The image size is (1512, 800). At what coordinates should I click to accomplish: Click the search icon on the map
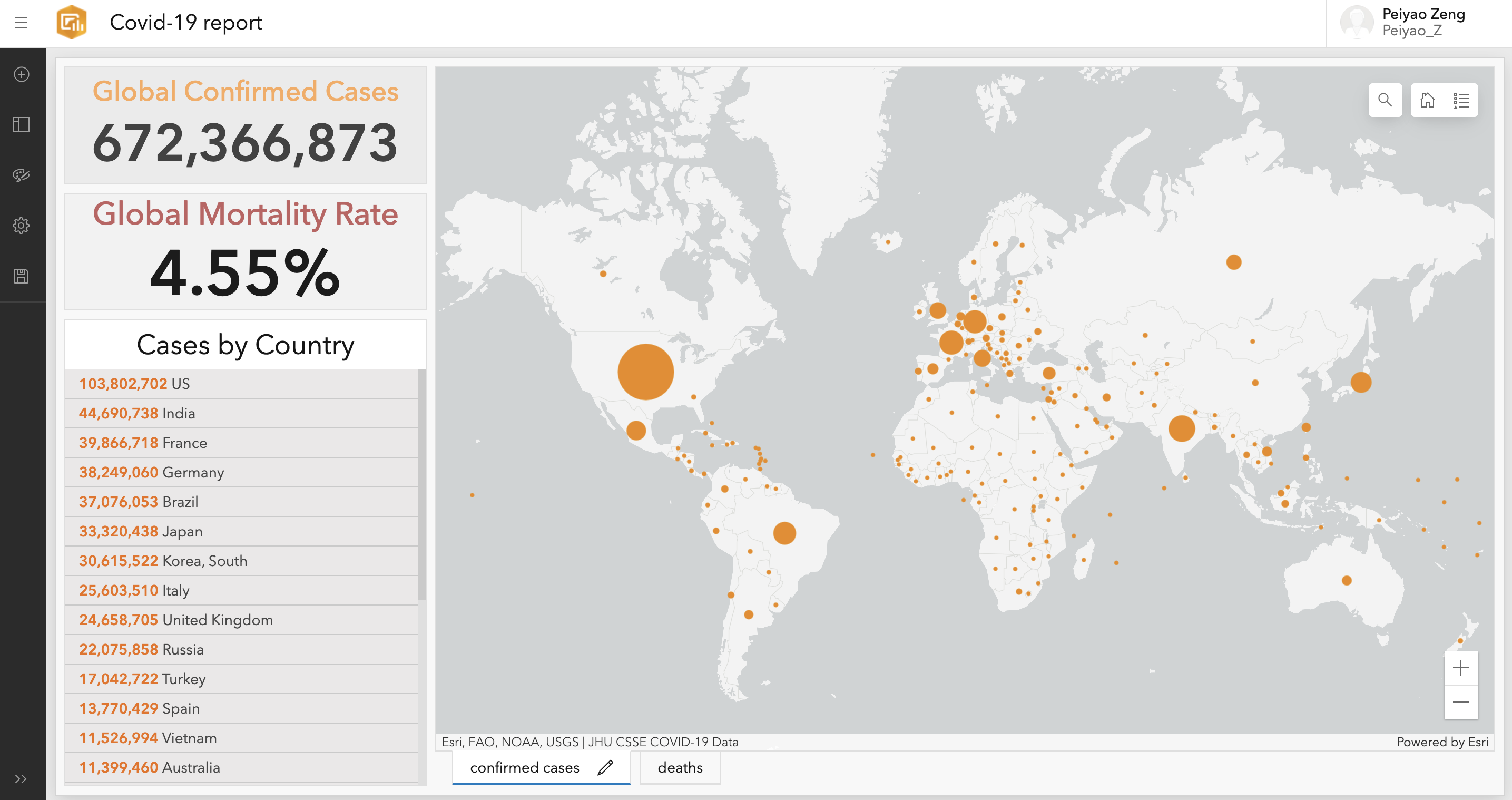point(1385,100)
